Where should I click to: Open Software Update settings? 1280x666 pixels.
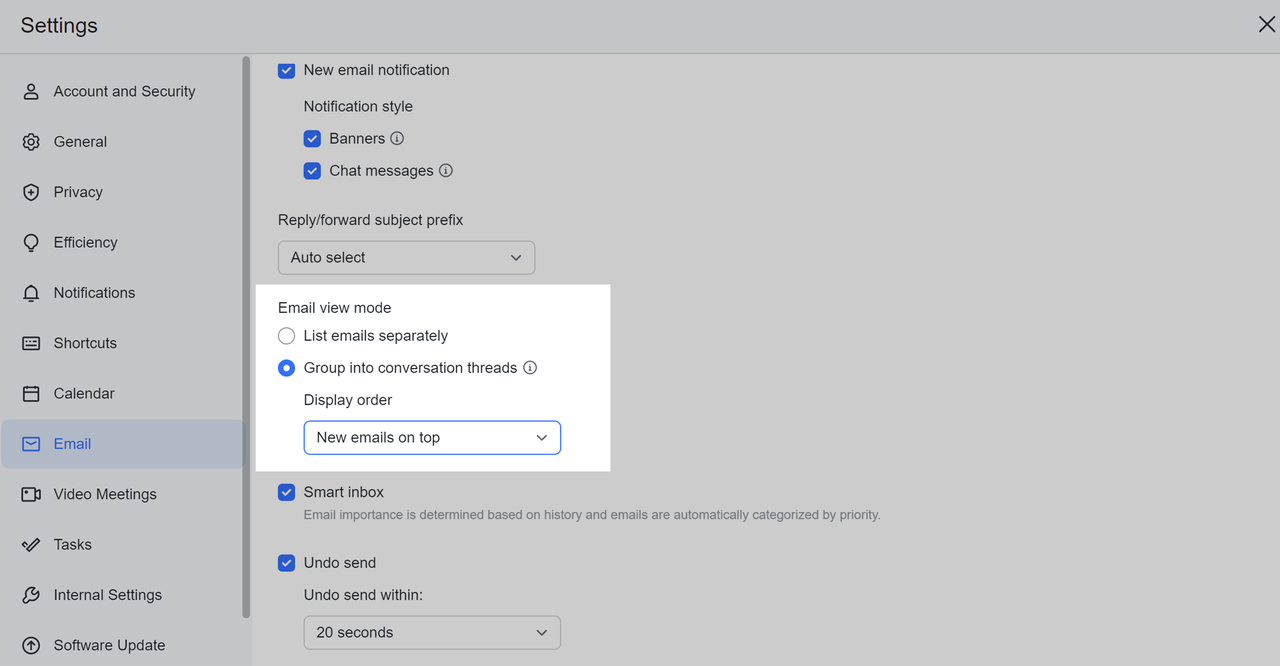click(x=109, y=645)
